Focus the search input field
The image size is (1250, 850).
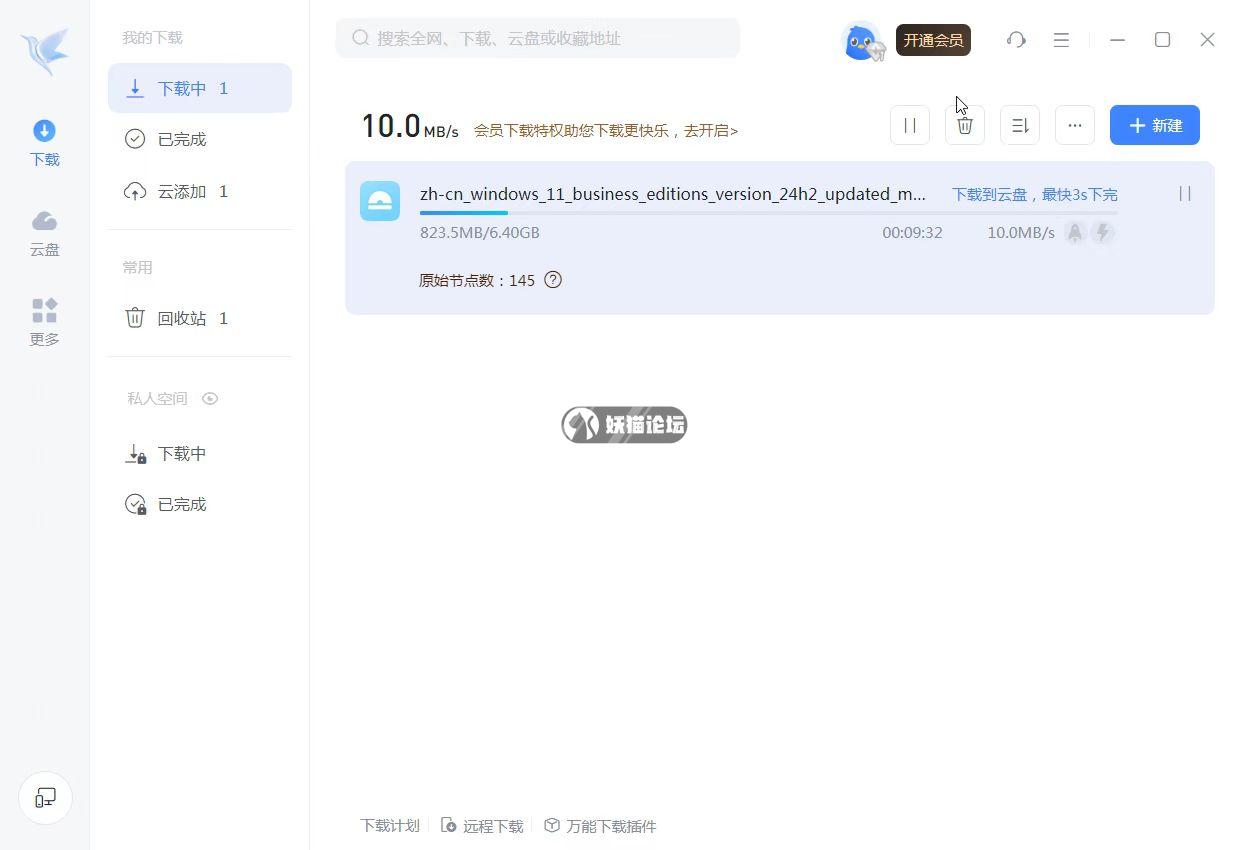545,38
